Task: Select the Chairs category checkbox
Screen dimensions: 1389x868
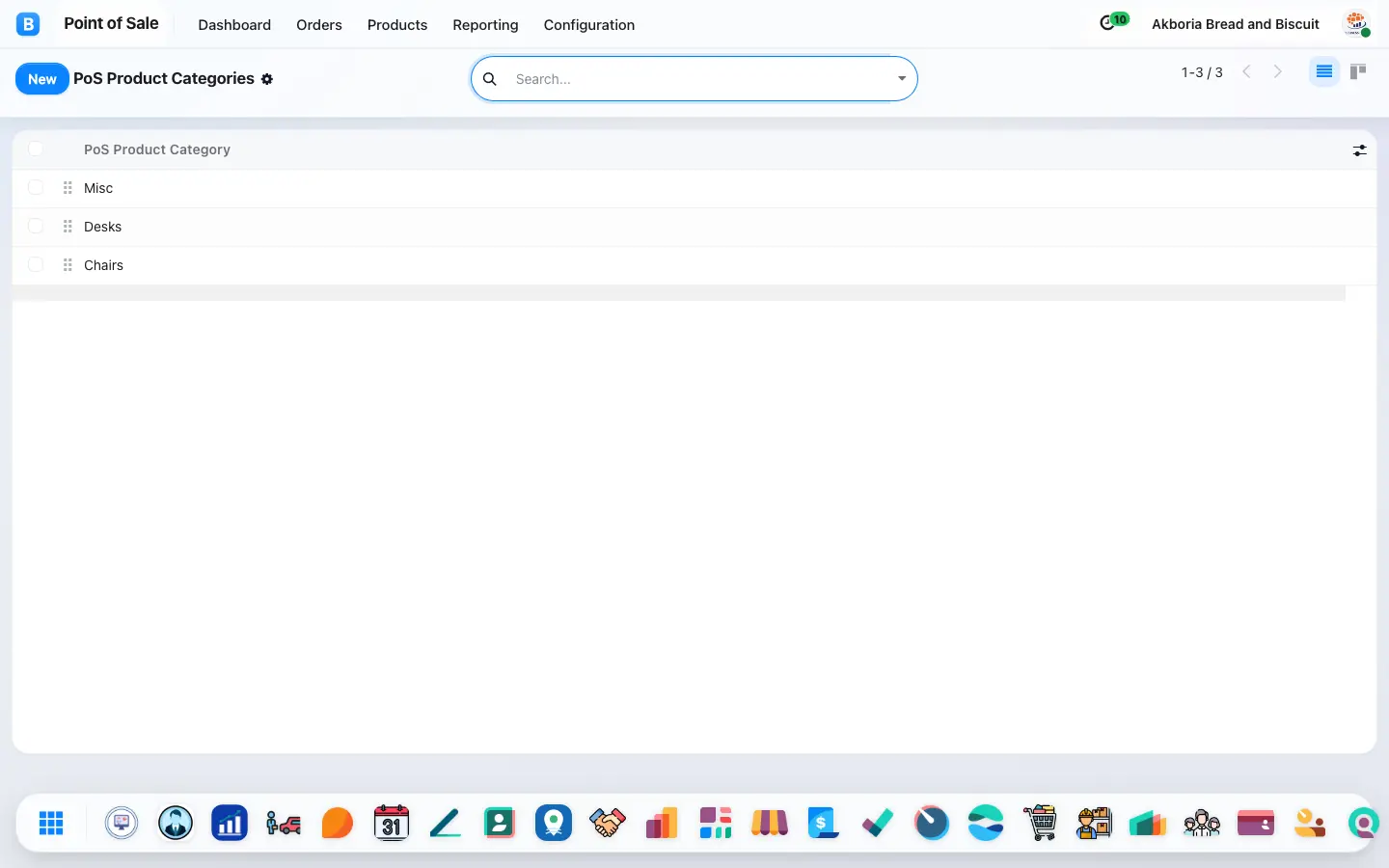Action: pos(36,264)
